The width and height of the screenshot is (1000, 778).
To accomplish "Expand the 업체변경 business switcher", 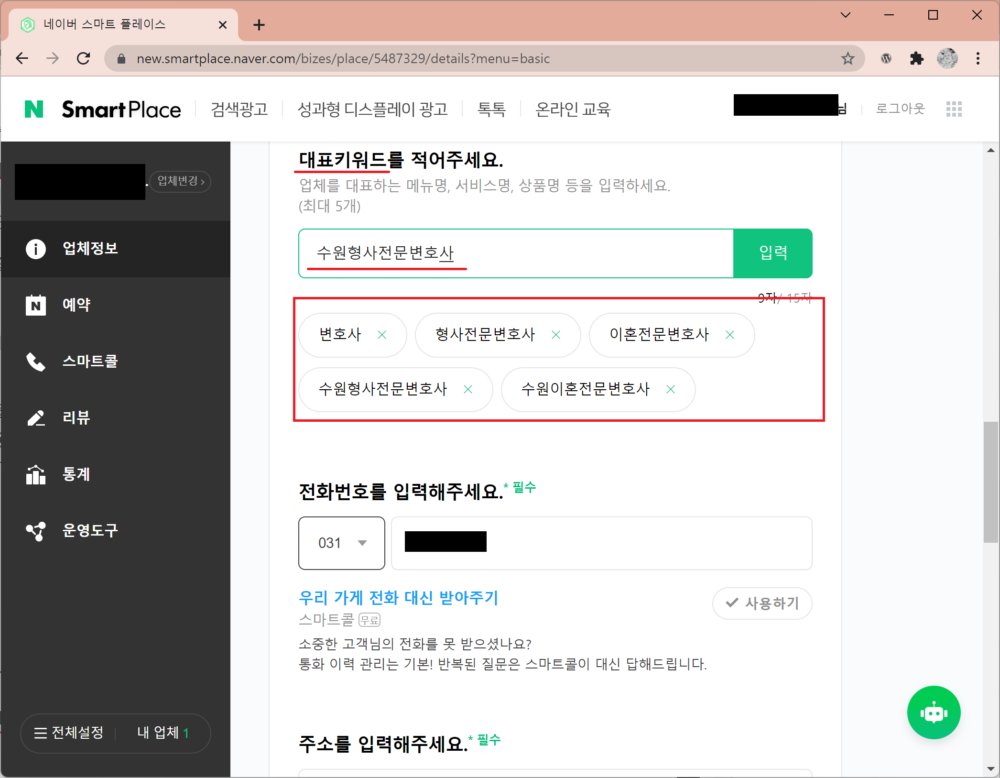I will pyautogui.click(x=178, y=181).
